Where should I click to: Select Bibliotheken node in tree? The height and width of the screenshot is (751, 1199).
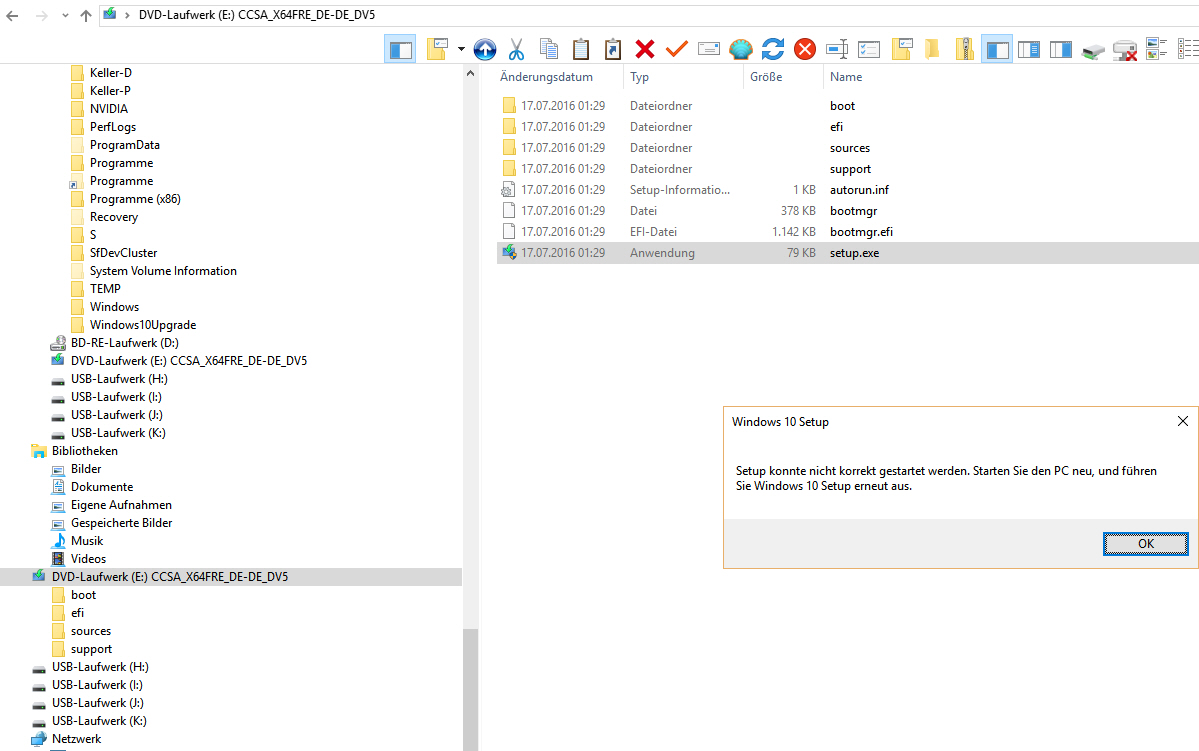[84, 451]
